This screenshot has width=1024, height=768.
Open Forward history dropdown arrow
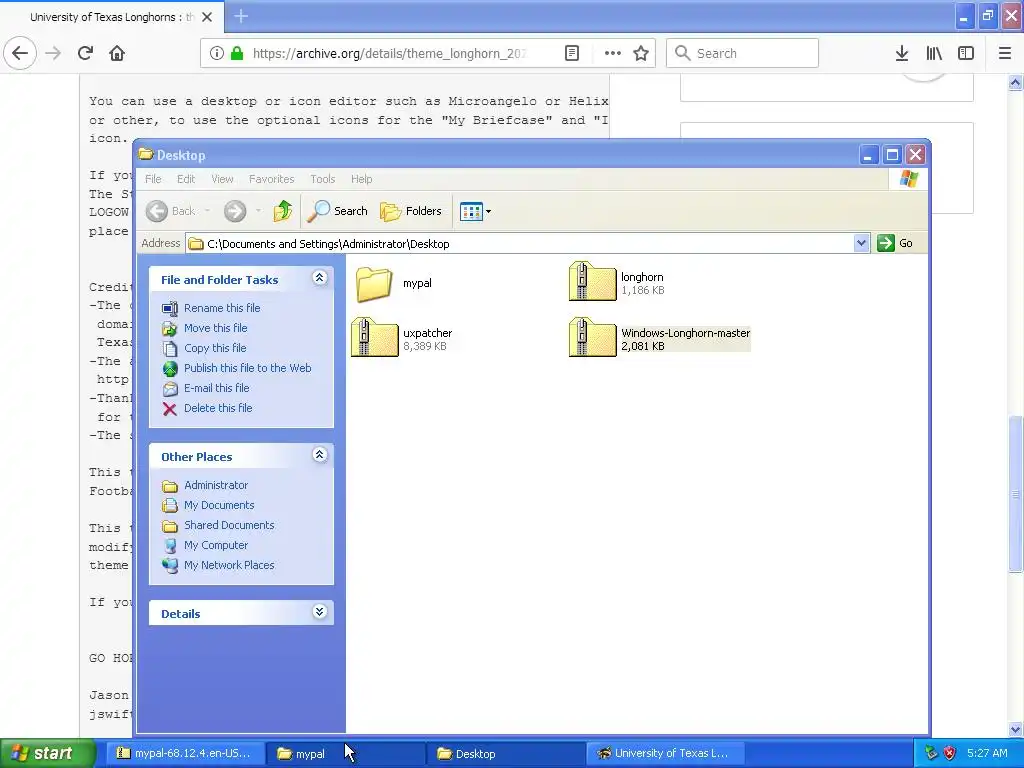pos(258,211)
